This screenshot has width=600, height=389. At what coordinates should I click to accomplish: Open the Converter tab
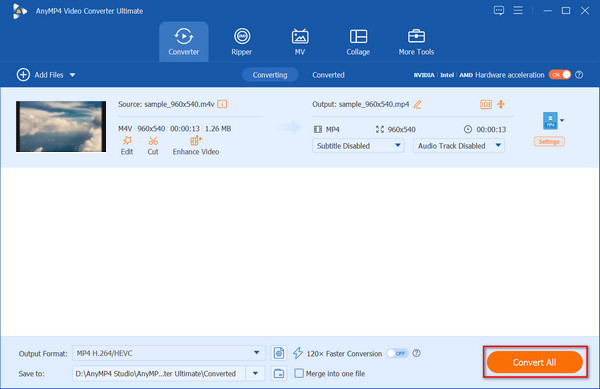pyautogui.click(x=184, y=42)
